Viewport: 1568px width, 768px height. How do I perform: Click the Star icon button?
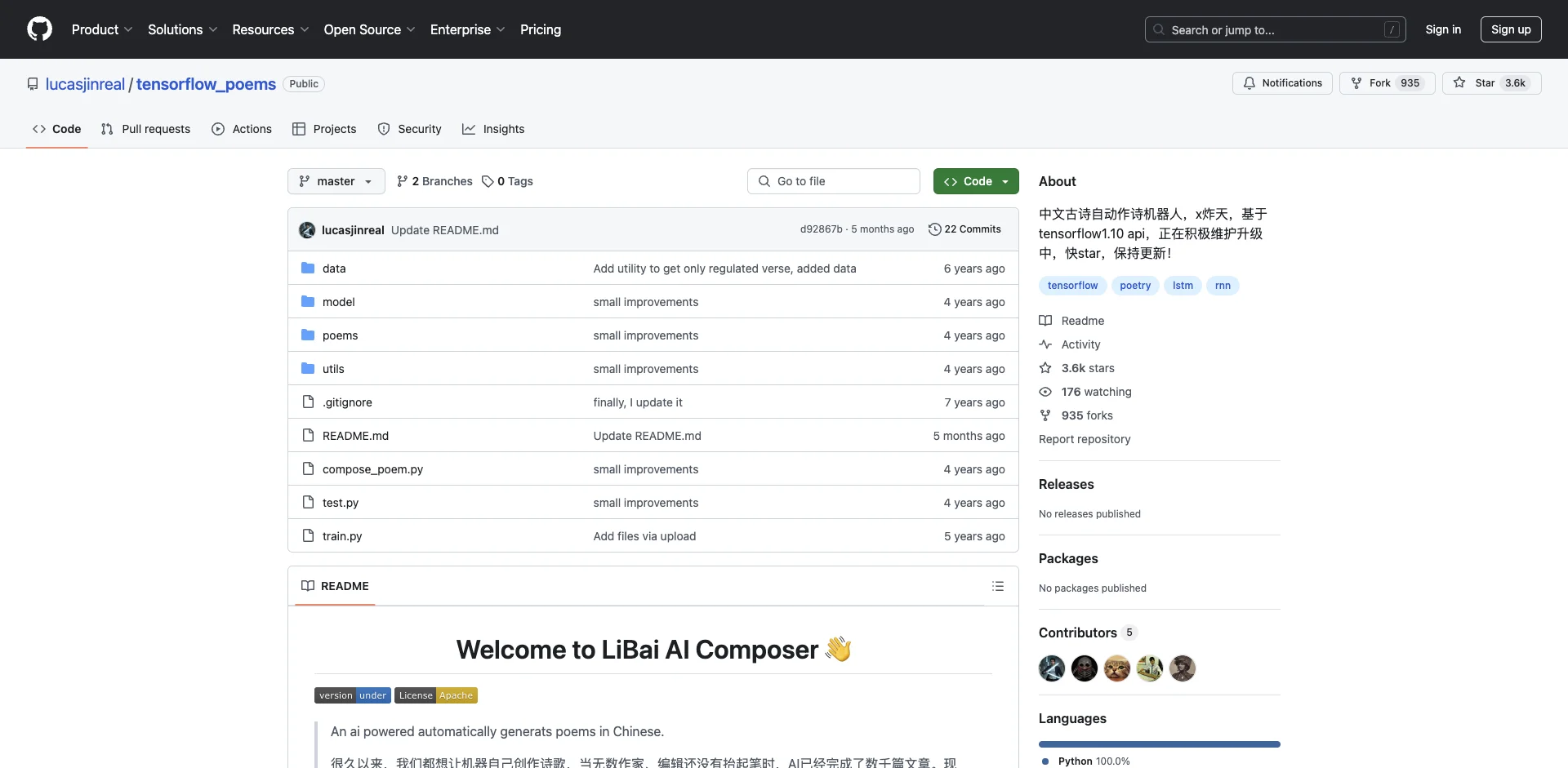point(1459,83)
